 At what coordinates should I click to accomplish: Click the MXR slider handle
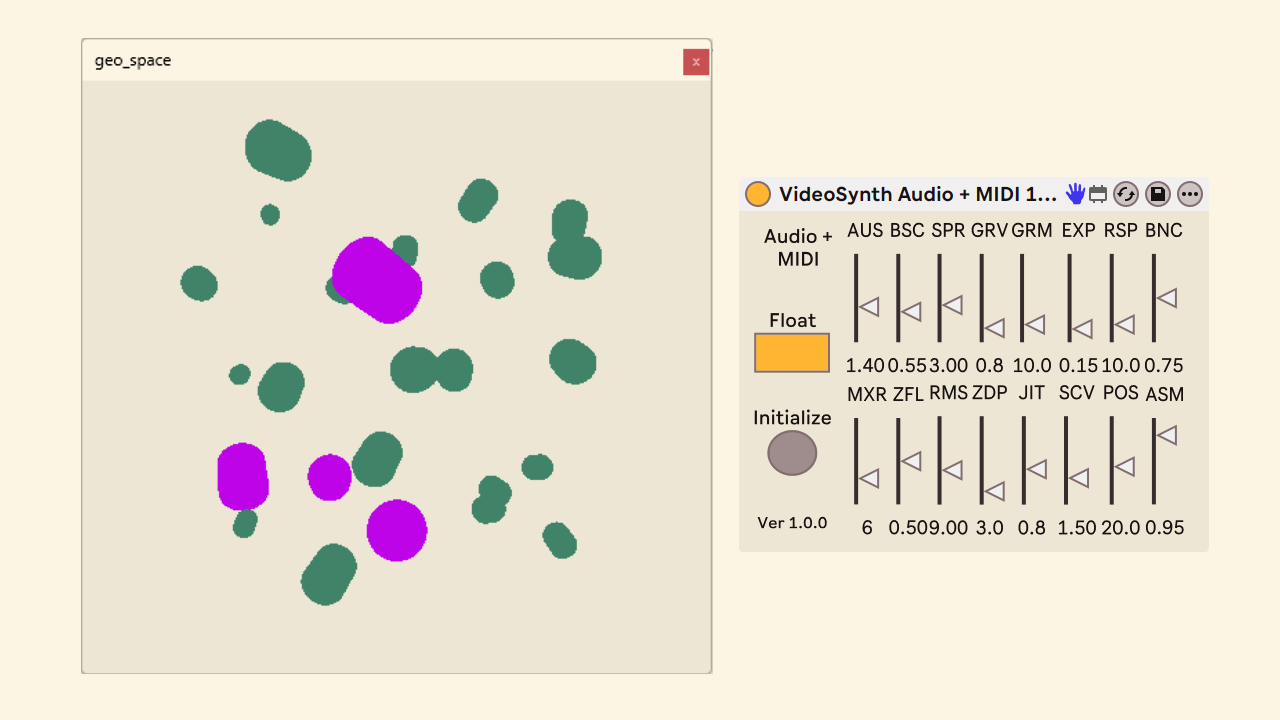pyautogui.click(x=869, y=479)
